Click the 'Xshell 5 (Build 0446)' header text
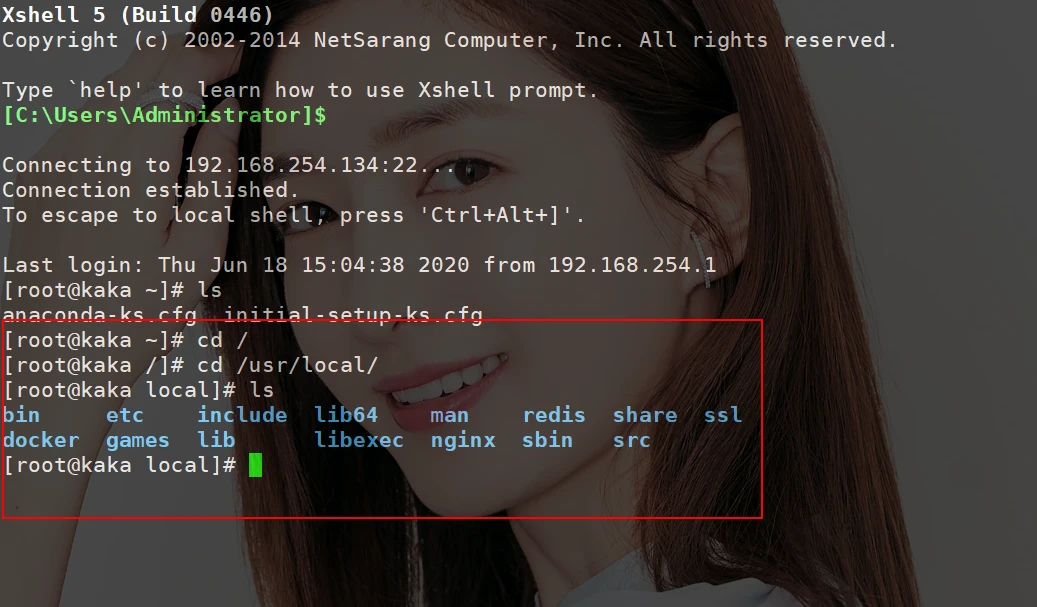Image resolution: width=1037 pixels, height=607 pixels. click(x=138, y=15)
